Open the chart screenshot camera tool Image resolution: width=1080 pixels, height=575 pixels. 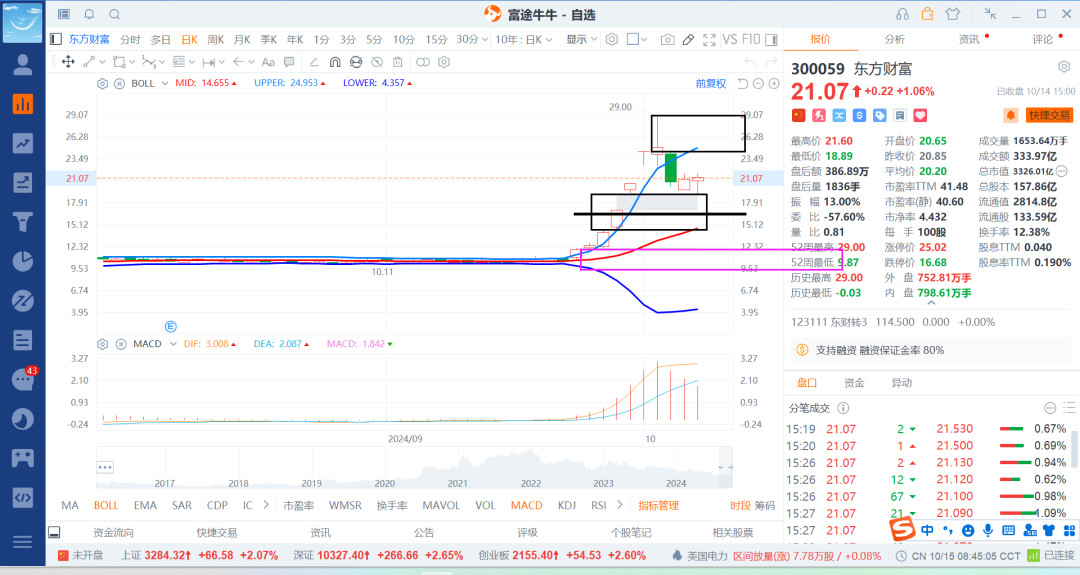667,40
